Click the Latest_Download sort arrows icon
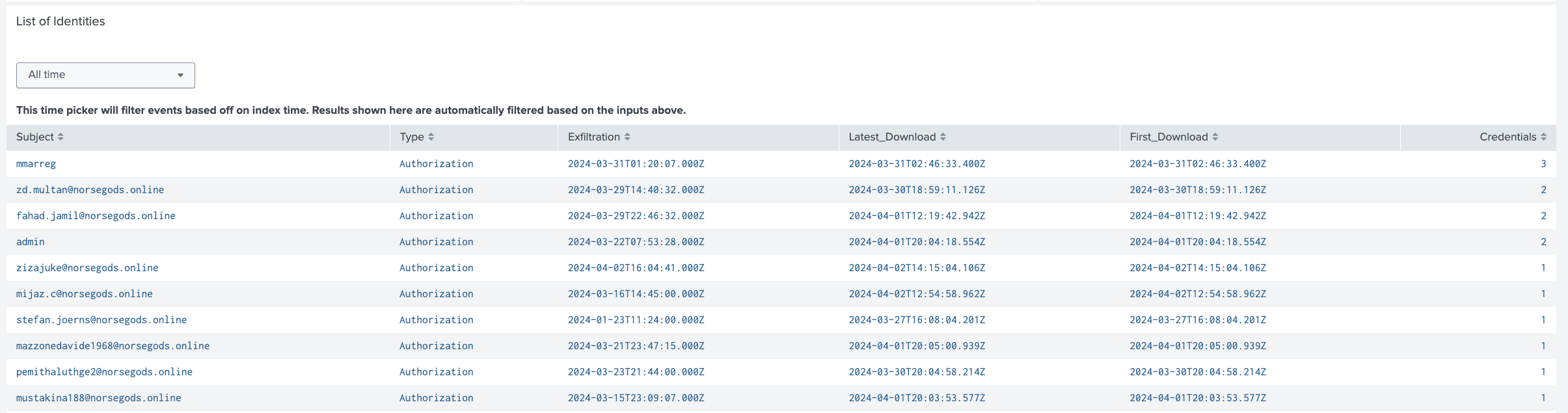Screen dimensions: 1568x413 click(x=943, y=137)
